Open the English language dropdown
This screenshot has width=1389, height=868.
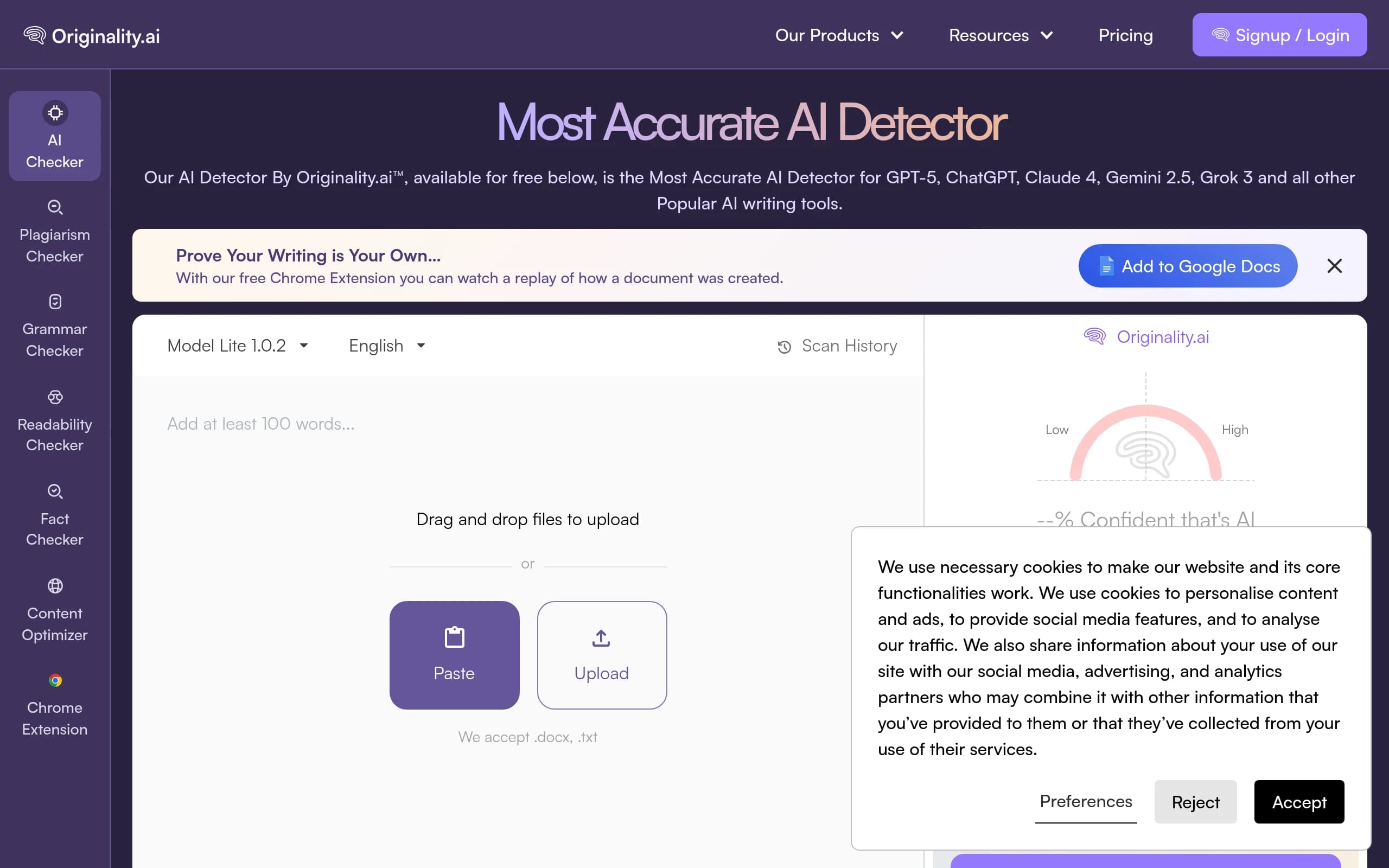(387, 346)
